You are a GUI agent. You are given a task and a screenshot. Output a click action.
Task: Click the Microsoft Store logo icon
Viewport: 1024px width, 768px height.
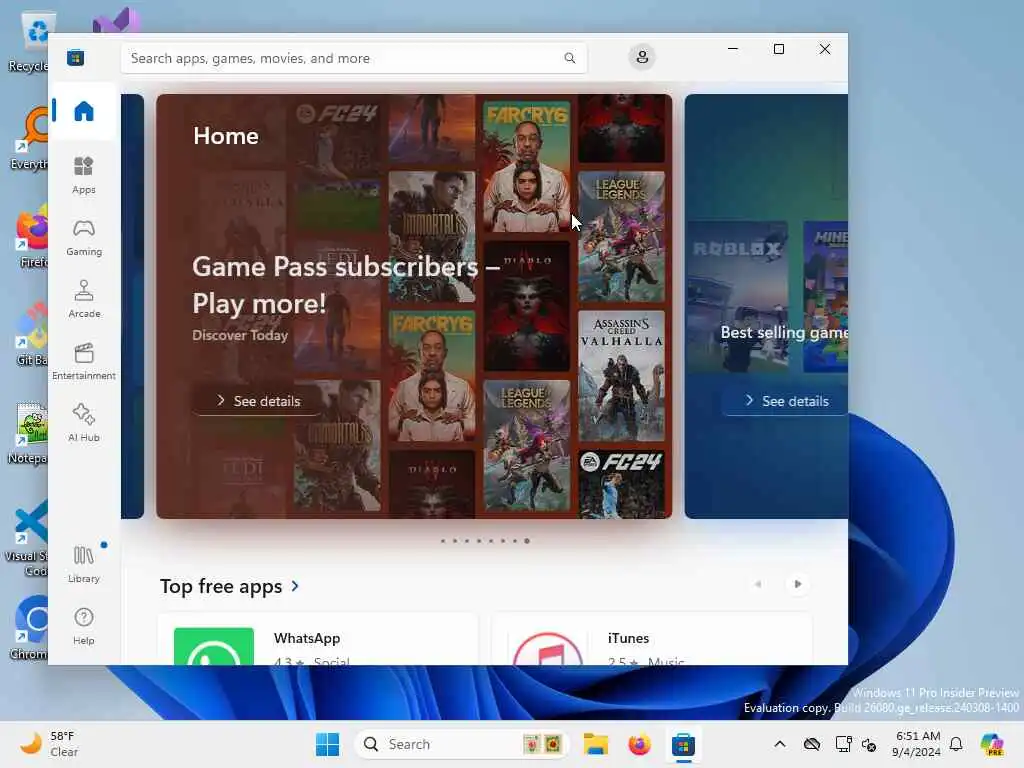75,57
